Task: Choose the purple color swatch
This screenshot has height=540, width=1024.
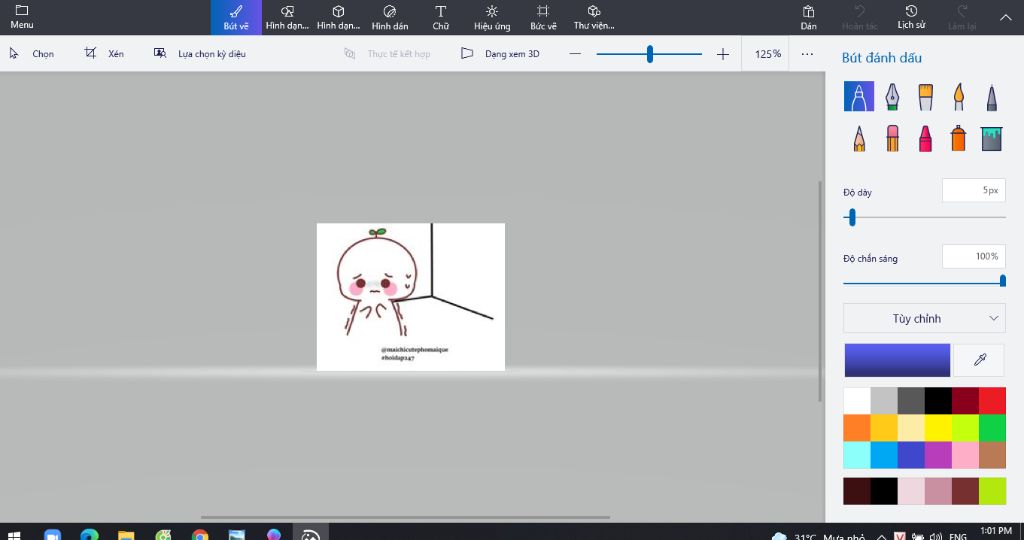Action: point(938,455)
